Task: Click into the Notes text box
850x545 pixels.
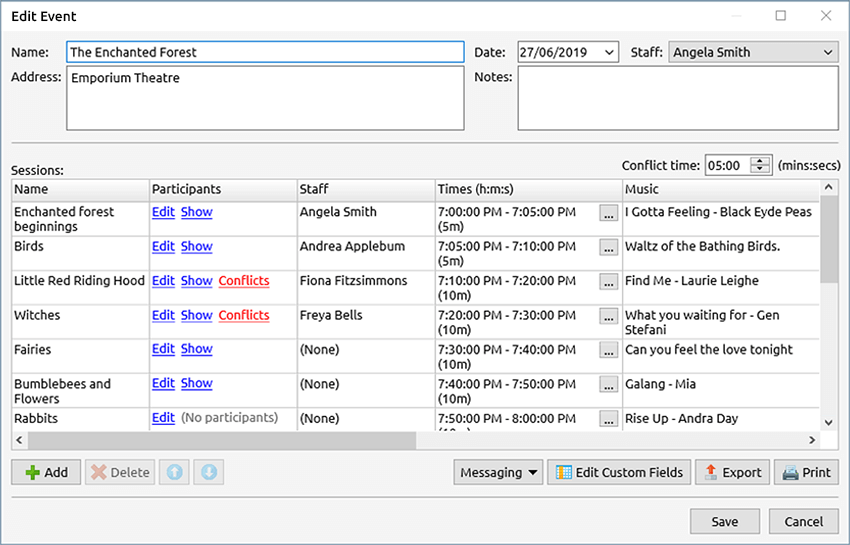Action: (677, 98)
